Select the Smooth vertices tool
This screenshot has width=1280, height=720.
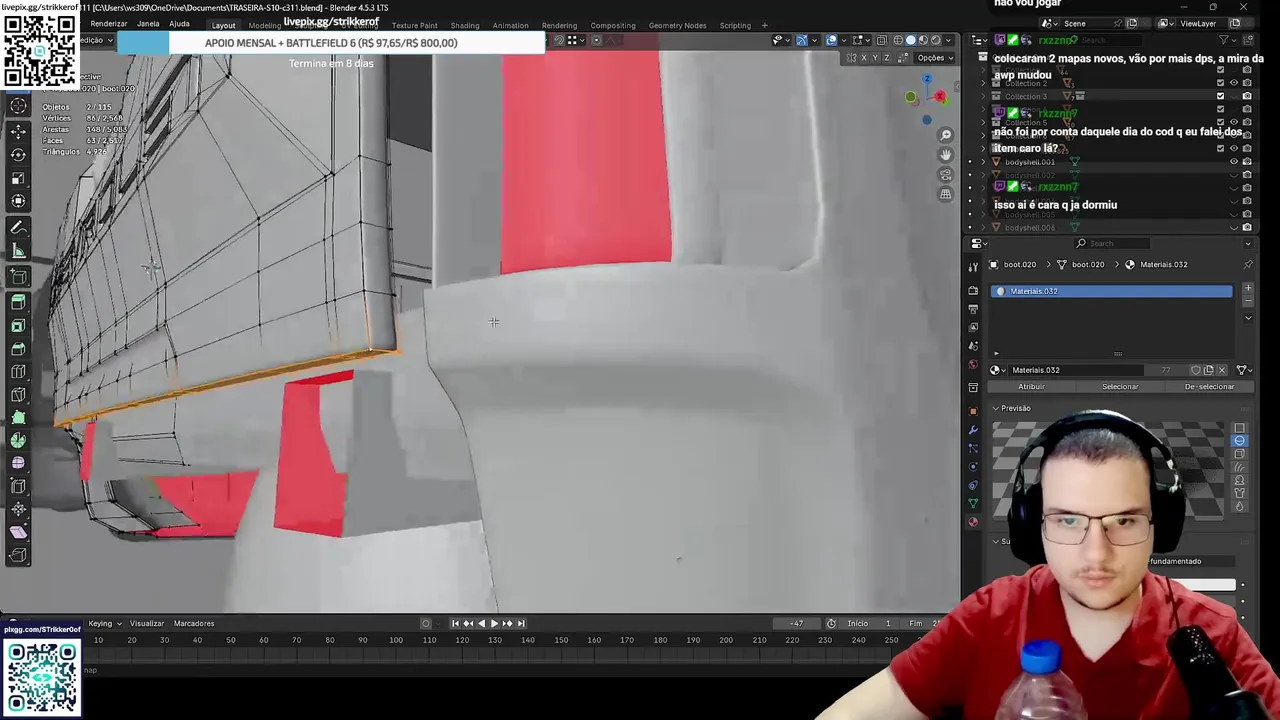pyautogui.click(x=18, y=463)
